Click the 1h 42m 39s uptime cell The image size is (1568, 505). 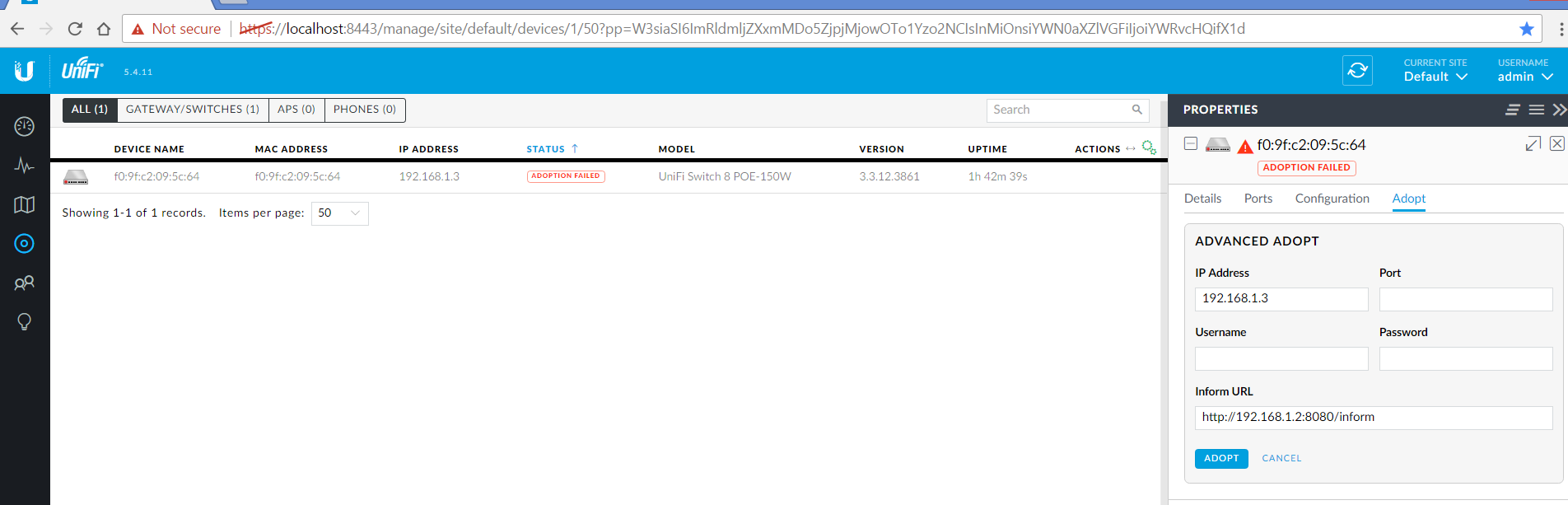click(998, 176)
